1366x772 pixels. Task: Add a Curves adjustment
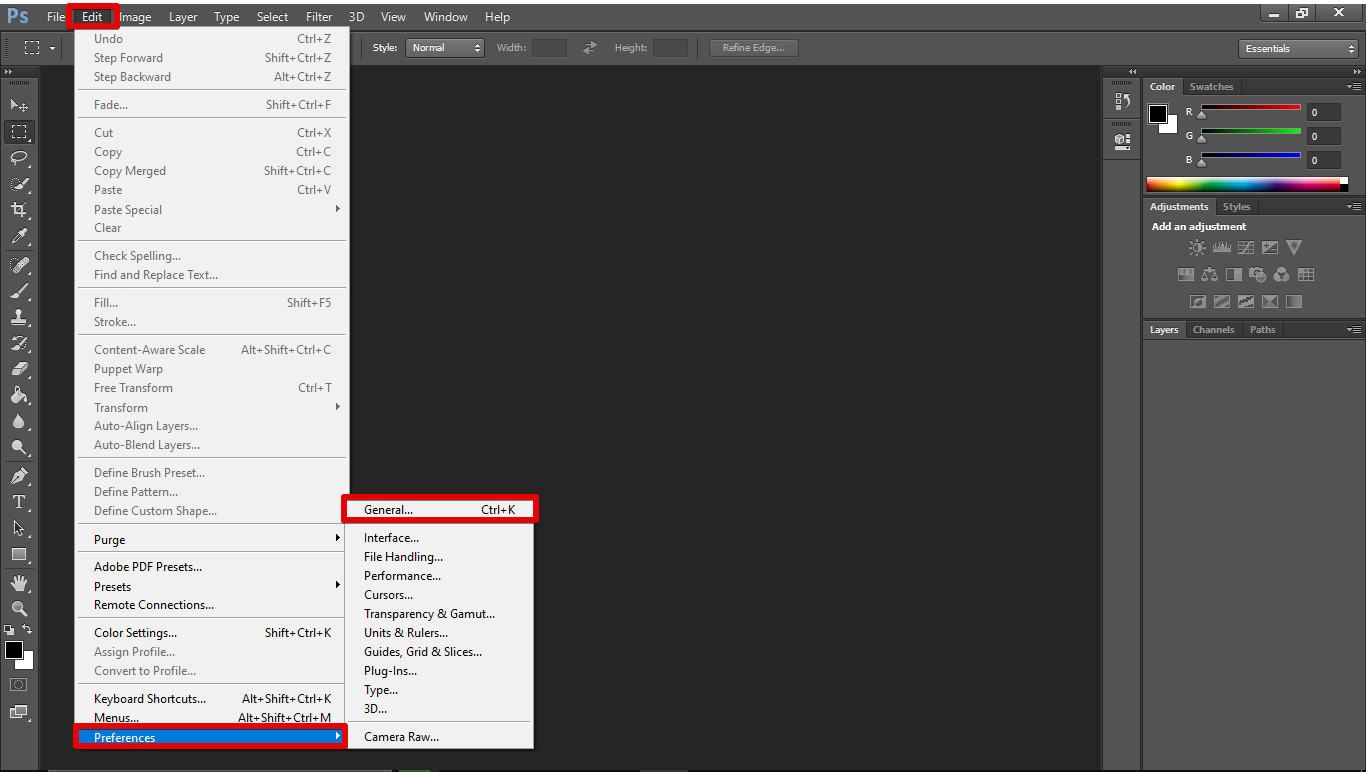(1245, 247)
